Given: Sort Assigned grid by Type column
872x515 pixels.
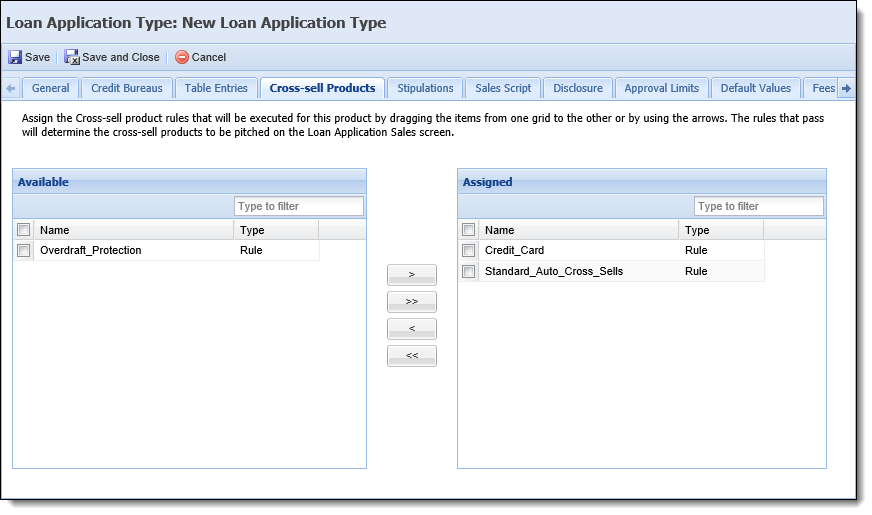Looking at the screenshot, I should point(721,230).
